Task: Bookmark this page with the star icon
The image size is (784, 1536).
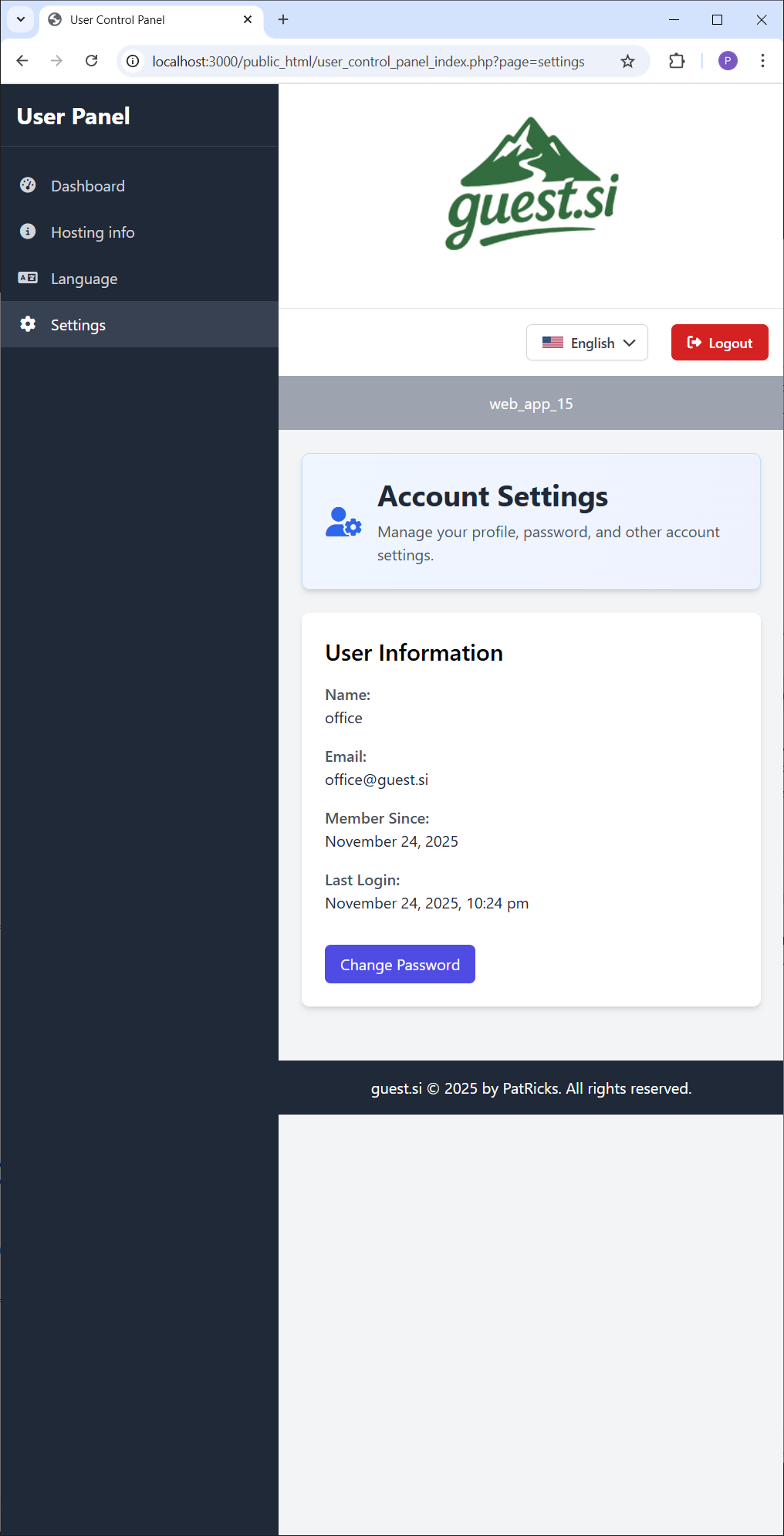Action: [x=627, y=61]
